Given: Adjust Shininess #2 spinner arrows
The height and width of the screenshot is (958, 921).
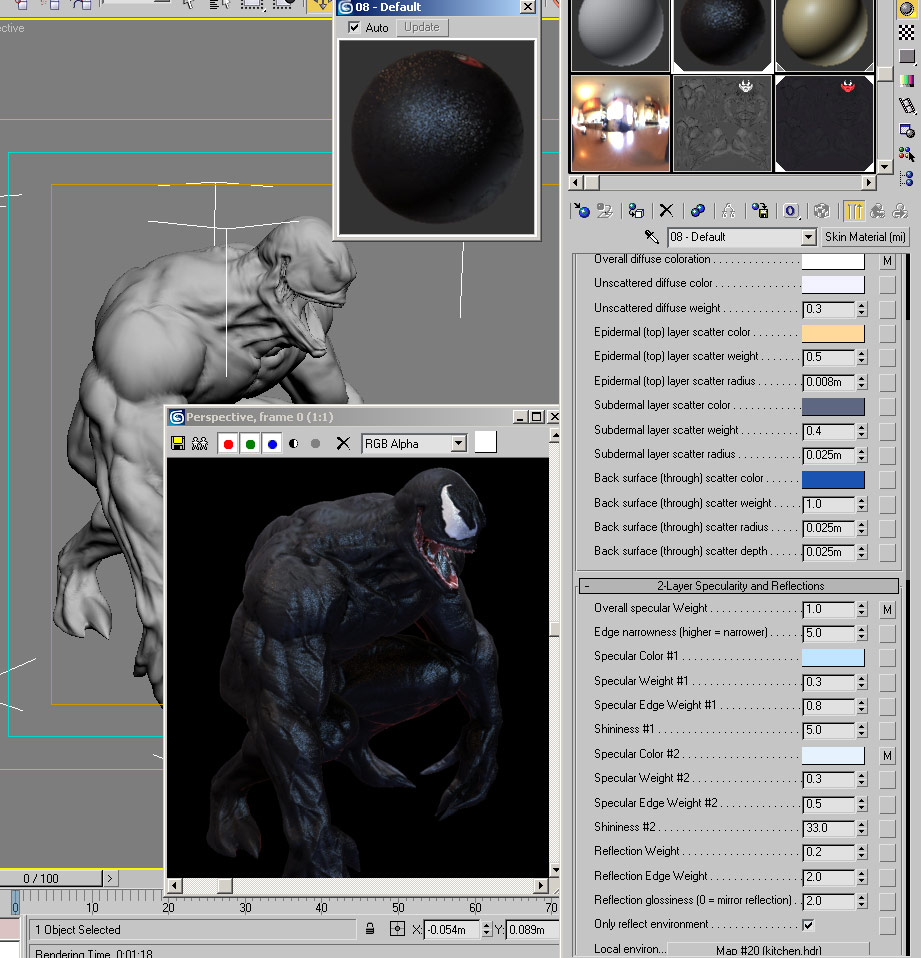Looking at the screenshot, I should coord(862,828).
